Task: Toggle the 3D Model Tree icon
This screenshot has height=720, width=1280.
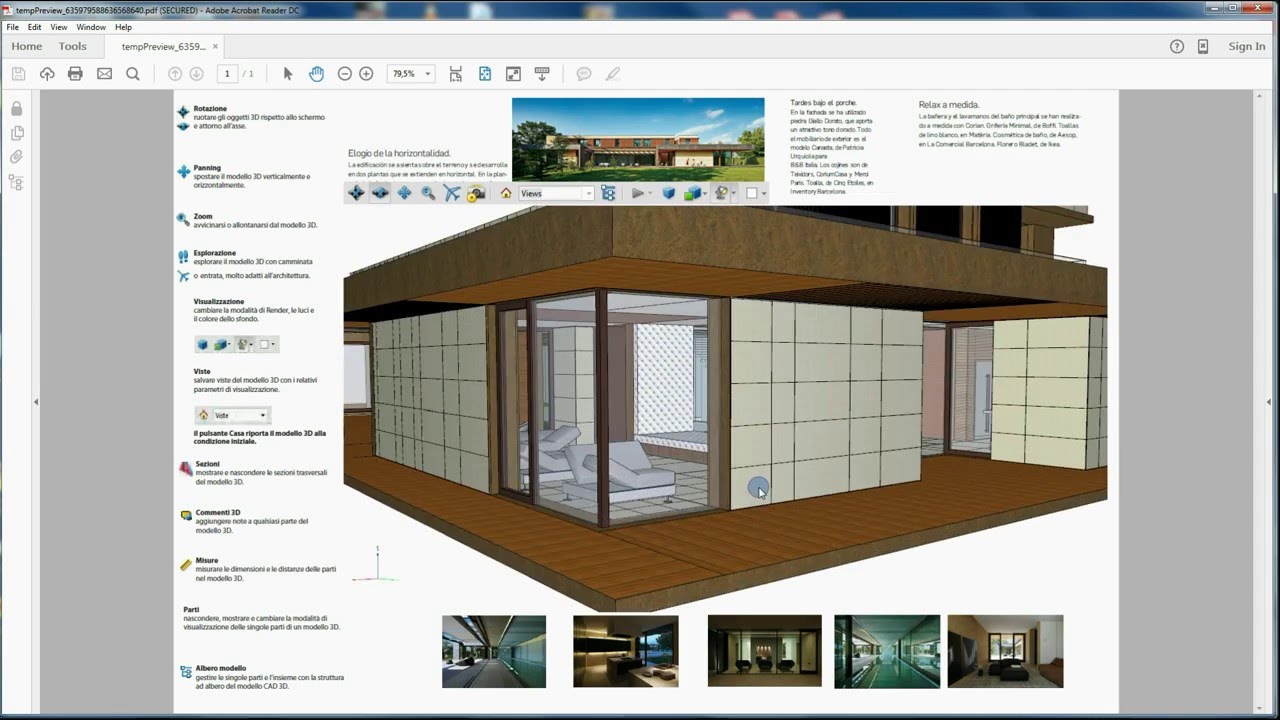Action: coord(608,193)
